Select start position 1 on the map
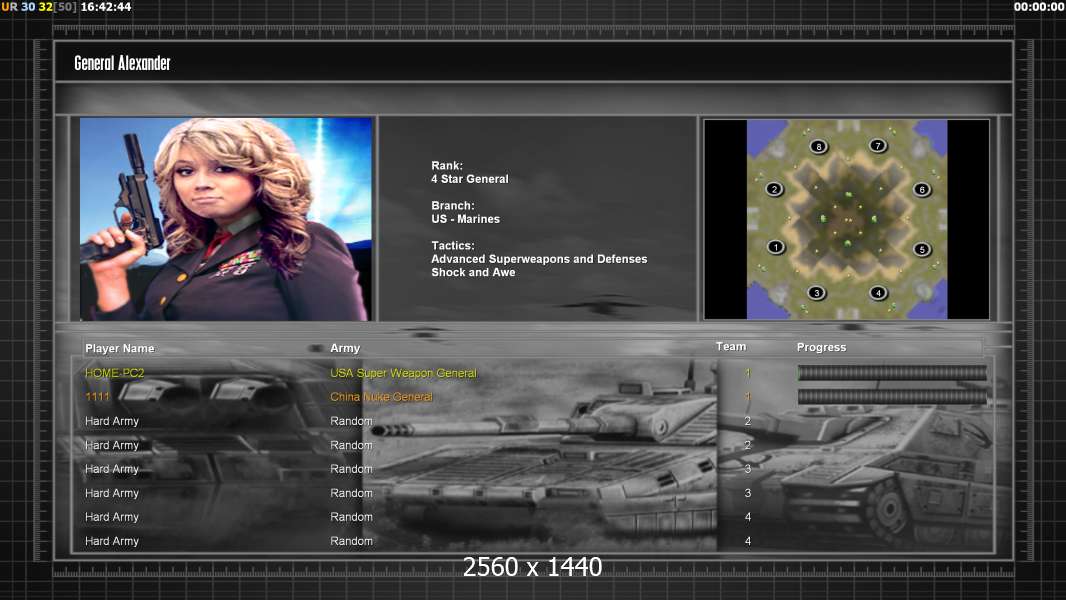1066x600 pixels. click(776, 247)
